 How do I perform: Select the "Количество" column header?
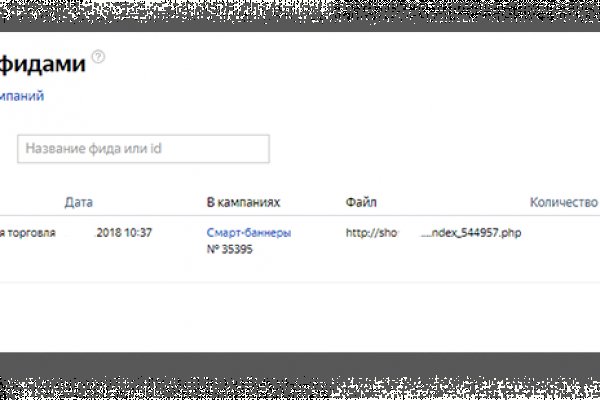point(563,202)
